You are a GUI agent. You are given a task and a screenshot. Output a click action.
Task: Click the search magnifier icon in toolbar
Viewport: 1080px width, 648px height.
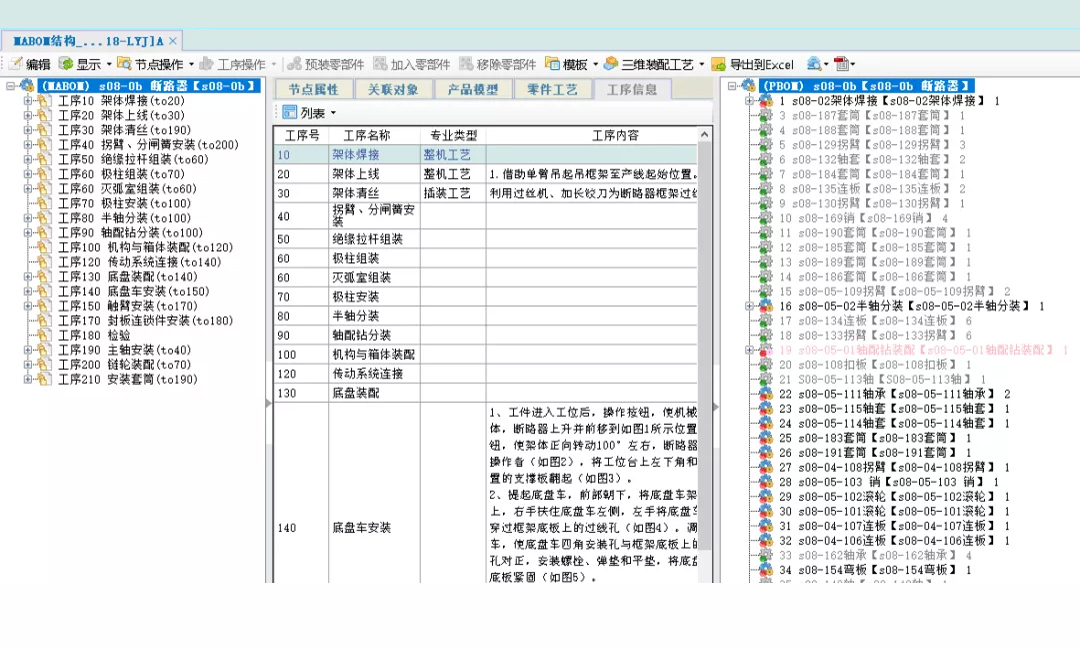(x=814, y=64)
